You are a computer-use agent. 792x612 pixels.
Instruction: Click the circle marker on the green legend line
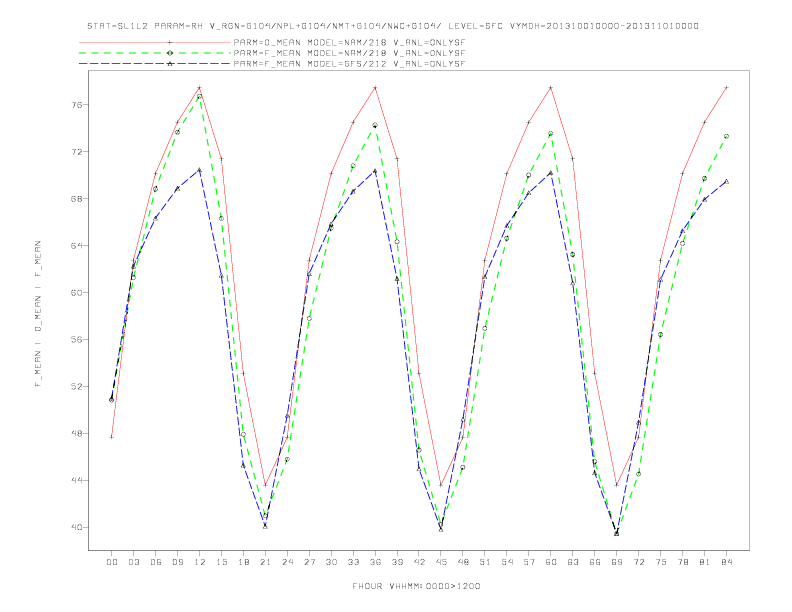tap(170, 53)
